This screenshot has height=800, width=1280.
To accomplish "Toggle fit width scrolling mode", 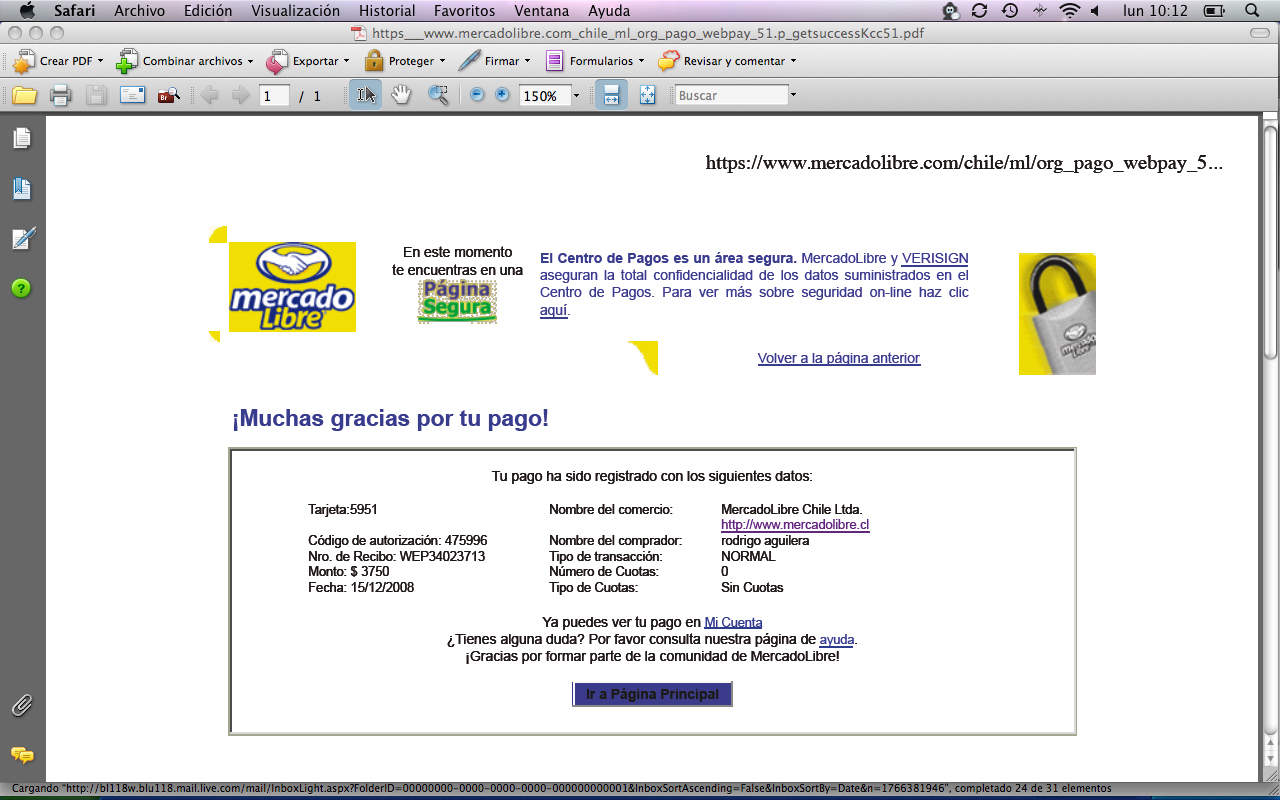I will tap(612, 95).
